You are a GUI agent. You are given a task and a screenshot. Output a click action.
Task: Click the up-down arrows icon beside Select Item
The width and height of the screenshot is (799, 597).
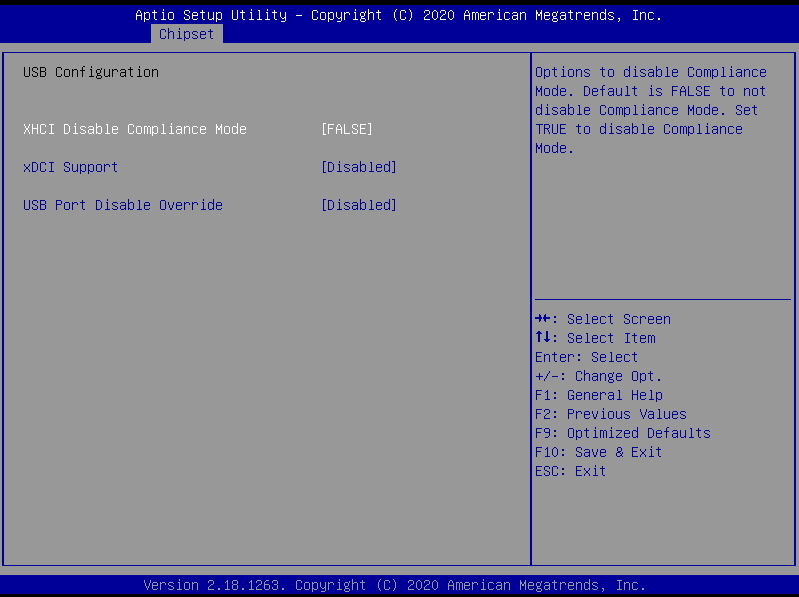point(543,338)
